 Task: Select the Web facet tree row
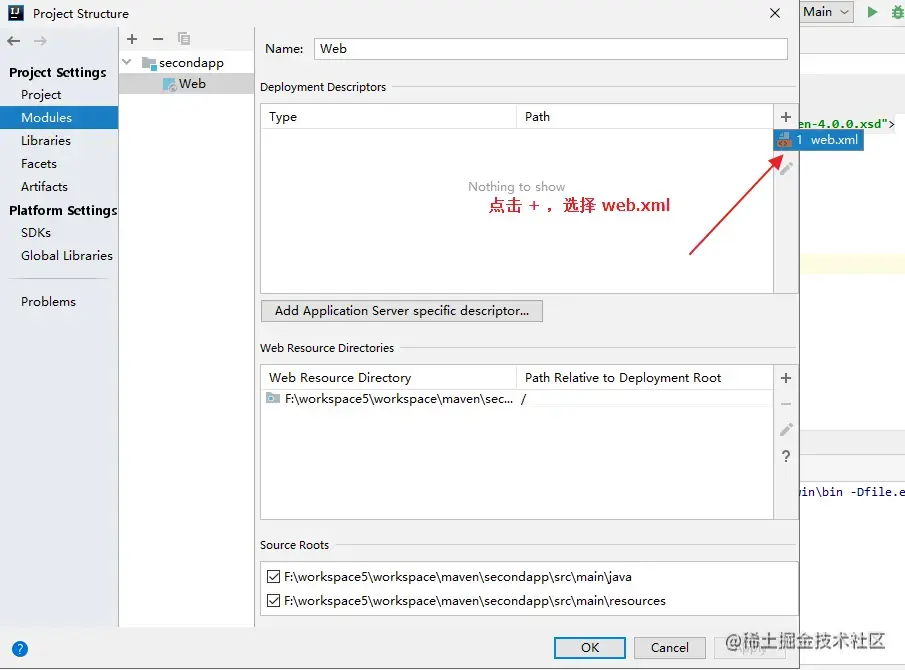pyautogui.click(x=186, y=84)
